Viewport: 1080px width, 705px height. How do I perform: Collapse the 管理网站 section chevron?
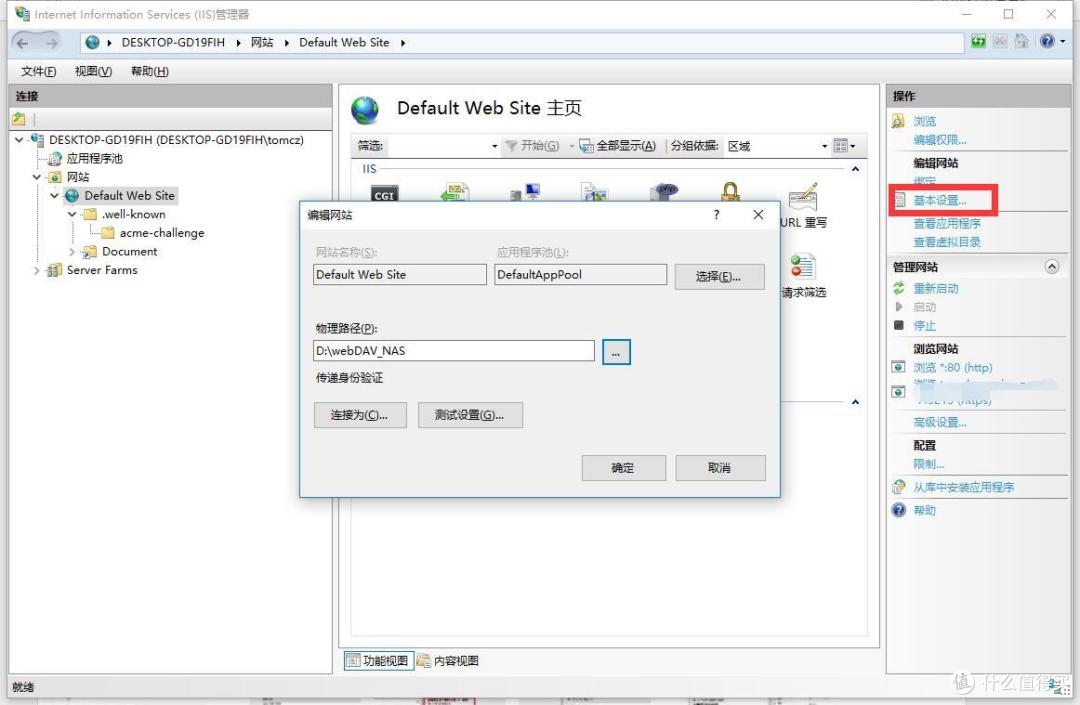(1051, 267)
